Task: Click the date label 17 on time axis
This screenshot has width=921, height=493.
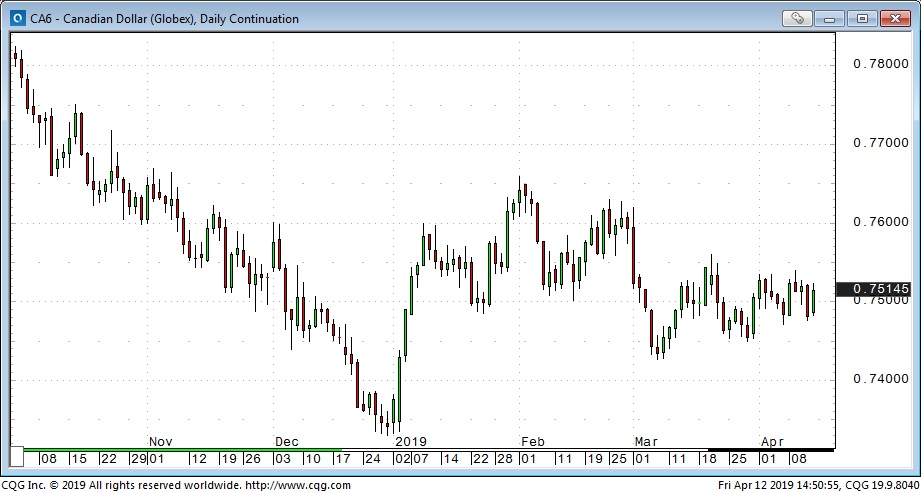Action: click(x=341, y=459)
